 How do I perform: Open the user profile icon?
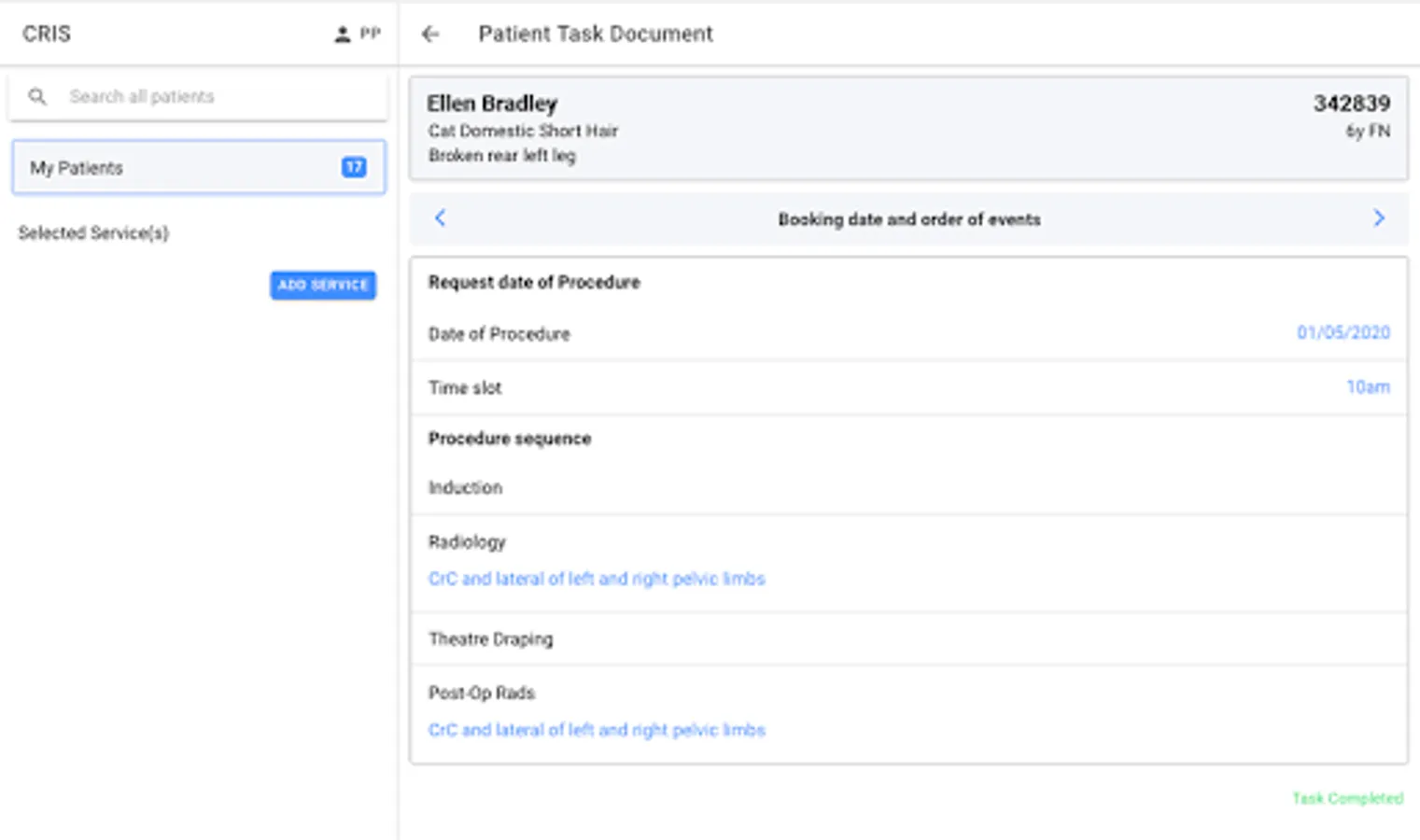tap(343, 35)
